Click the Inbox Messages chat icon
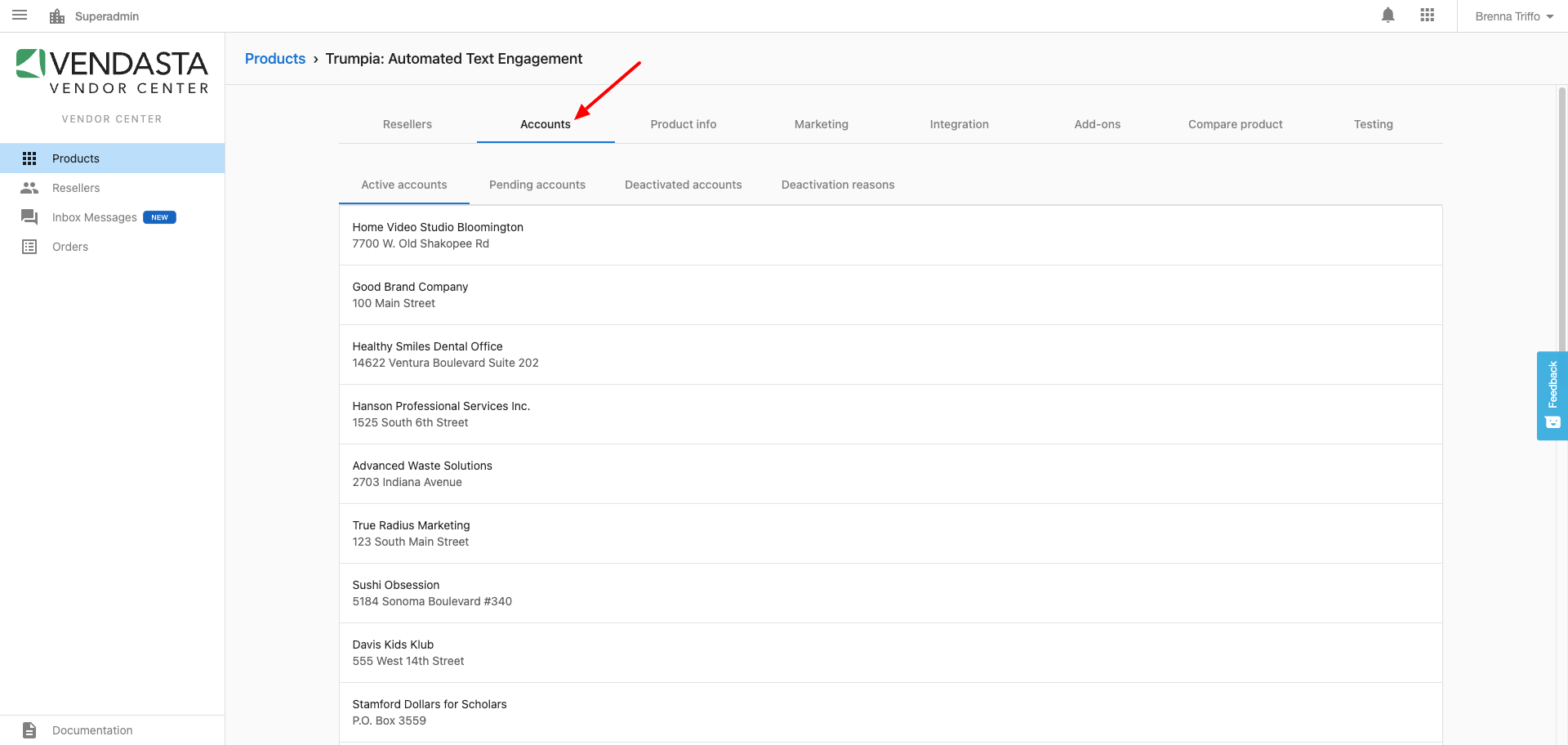 [x=29, y=217]
